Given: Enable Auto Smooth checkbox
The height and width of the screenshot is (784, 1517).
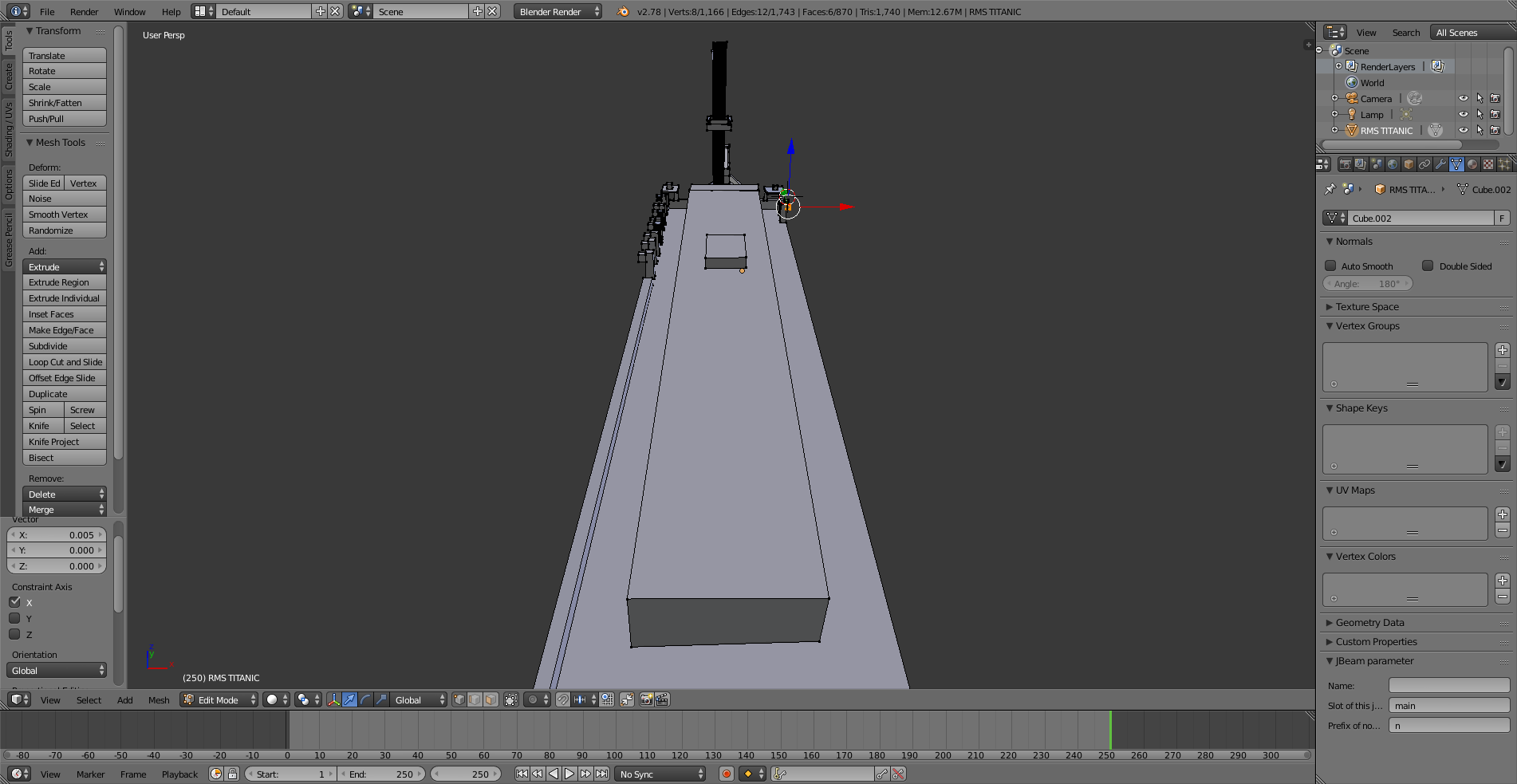Looking at the screenshot, I should pyautogui.click(x=1330, y=266).
